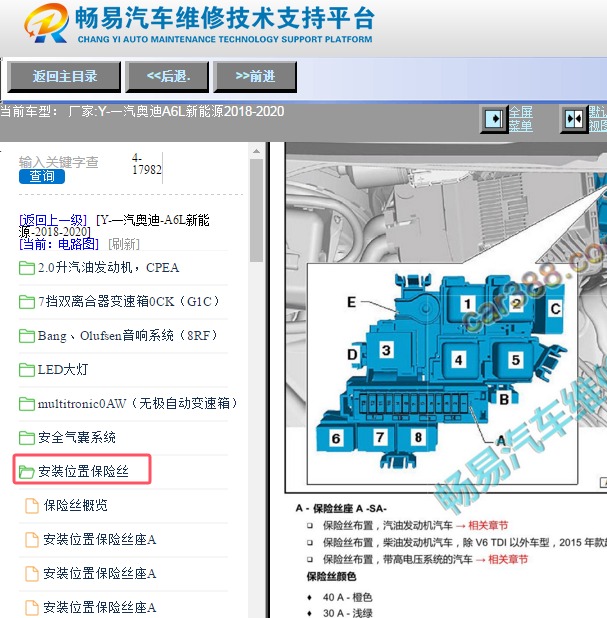Click the 畅易 platform logo icon
Image resolution: width=607 pixels, height=618 pixels.
[x=46, y=23]
